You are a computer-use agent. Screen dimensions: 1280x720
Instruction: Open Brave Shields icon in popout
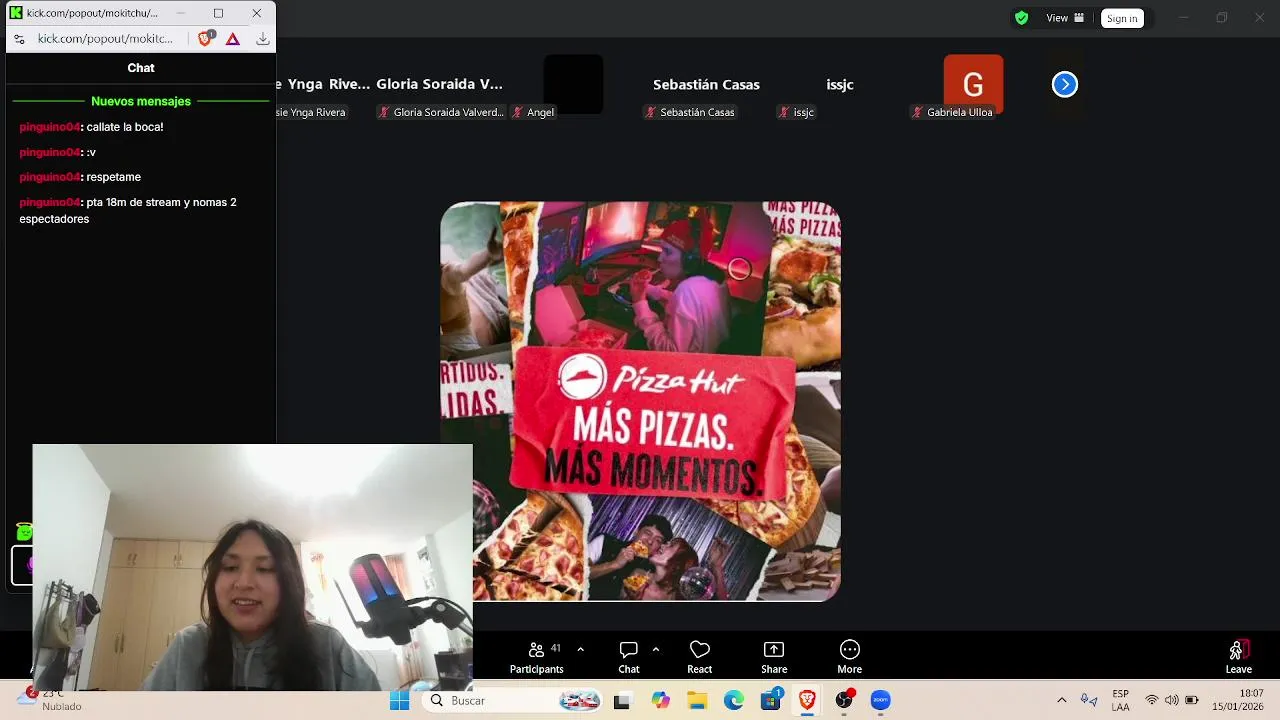click(x=205, y=39)
